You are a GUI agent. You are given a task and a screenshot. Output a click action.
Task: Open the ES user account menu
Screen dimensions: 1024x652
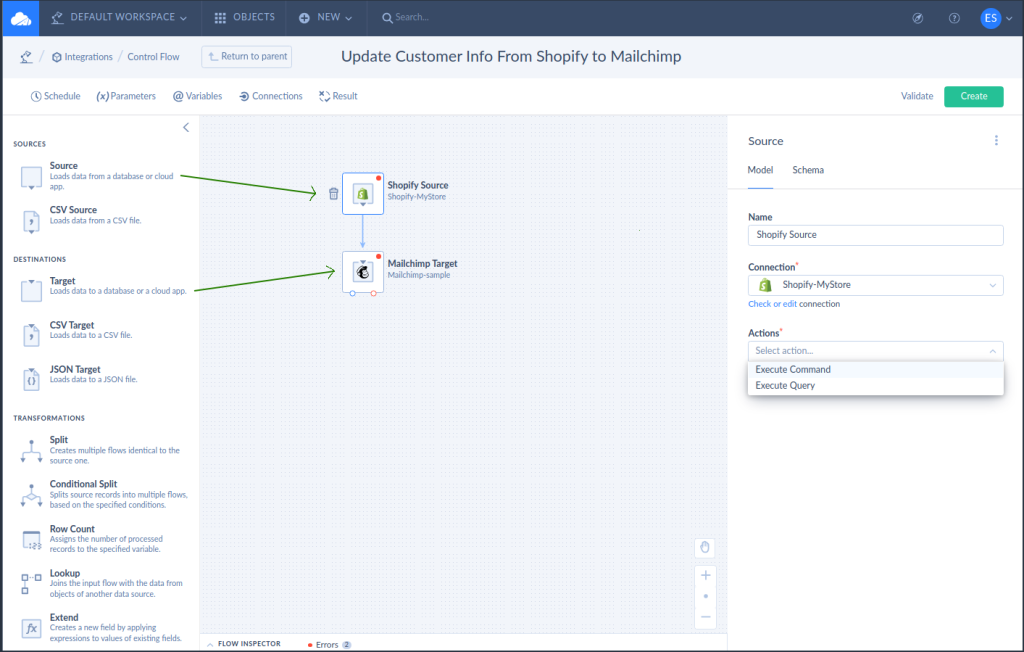point(996,18)
